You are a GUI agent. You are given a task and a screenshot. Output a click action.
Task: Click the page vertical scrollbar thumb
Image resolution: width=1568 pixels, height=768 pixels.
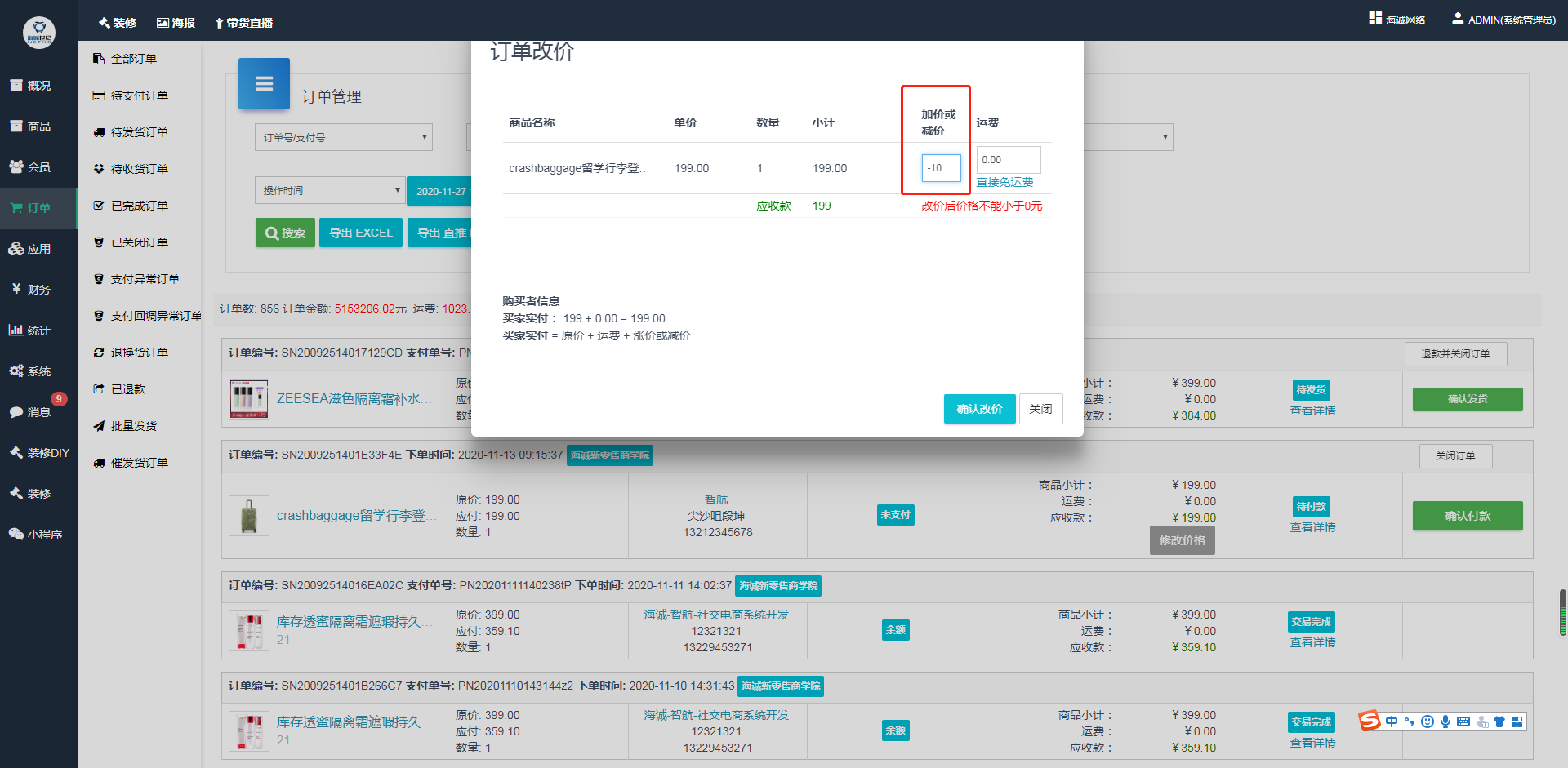(1562, 612)
